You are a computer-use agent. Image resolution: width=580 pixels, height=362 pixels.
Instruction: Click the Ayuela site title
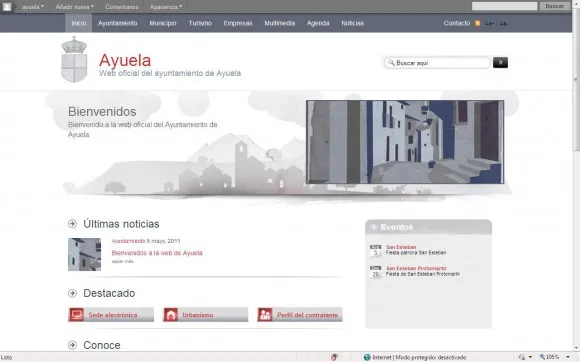pyautogui.click(x=125, y=60)
